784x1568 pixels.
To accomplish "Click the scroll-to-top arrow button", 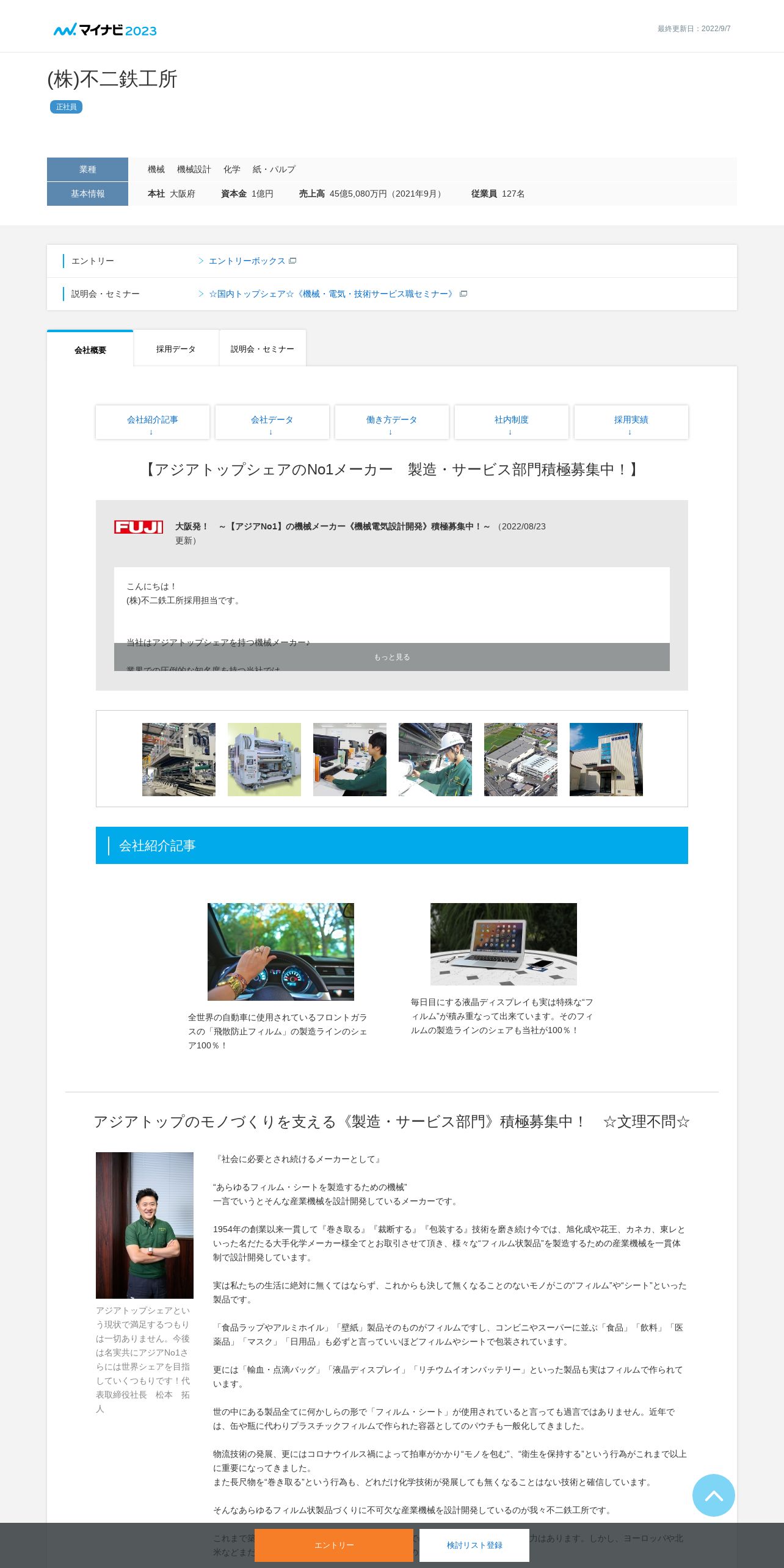I will click(714, 1495).
